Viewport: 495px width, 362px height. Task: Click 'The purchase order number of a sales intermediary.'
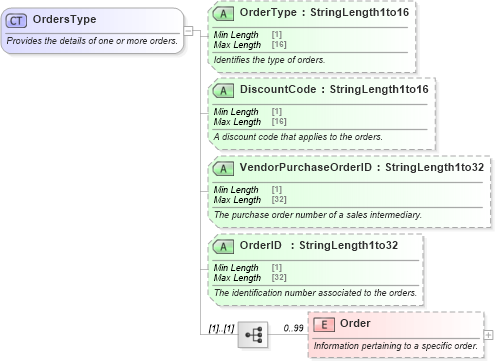[x=318, y=215]
